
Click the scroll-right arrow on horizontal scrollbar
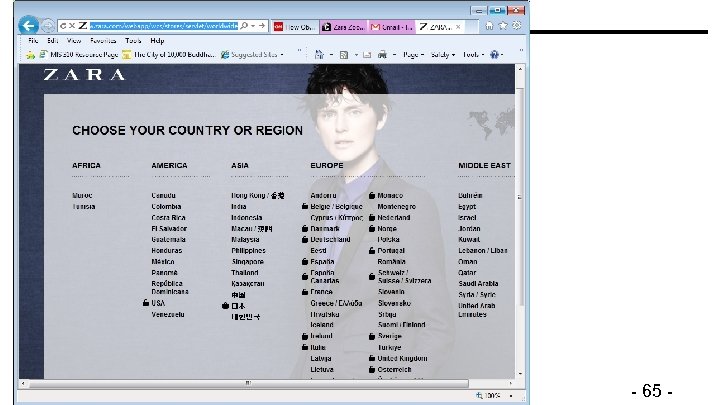(x=511, y=383)
